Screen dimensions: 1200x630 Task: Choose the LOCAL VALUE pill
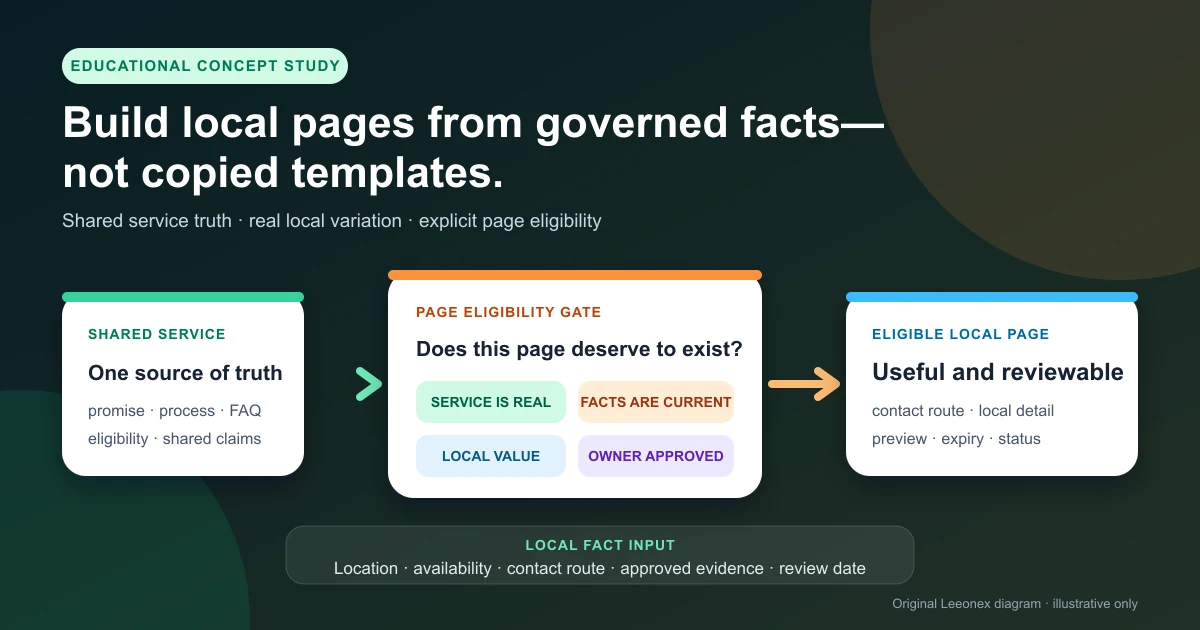click(x=491, y=456)
